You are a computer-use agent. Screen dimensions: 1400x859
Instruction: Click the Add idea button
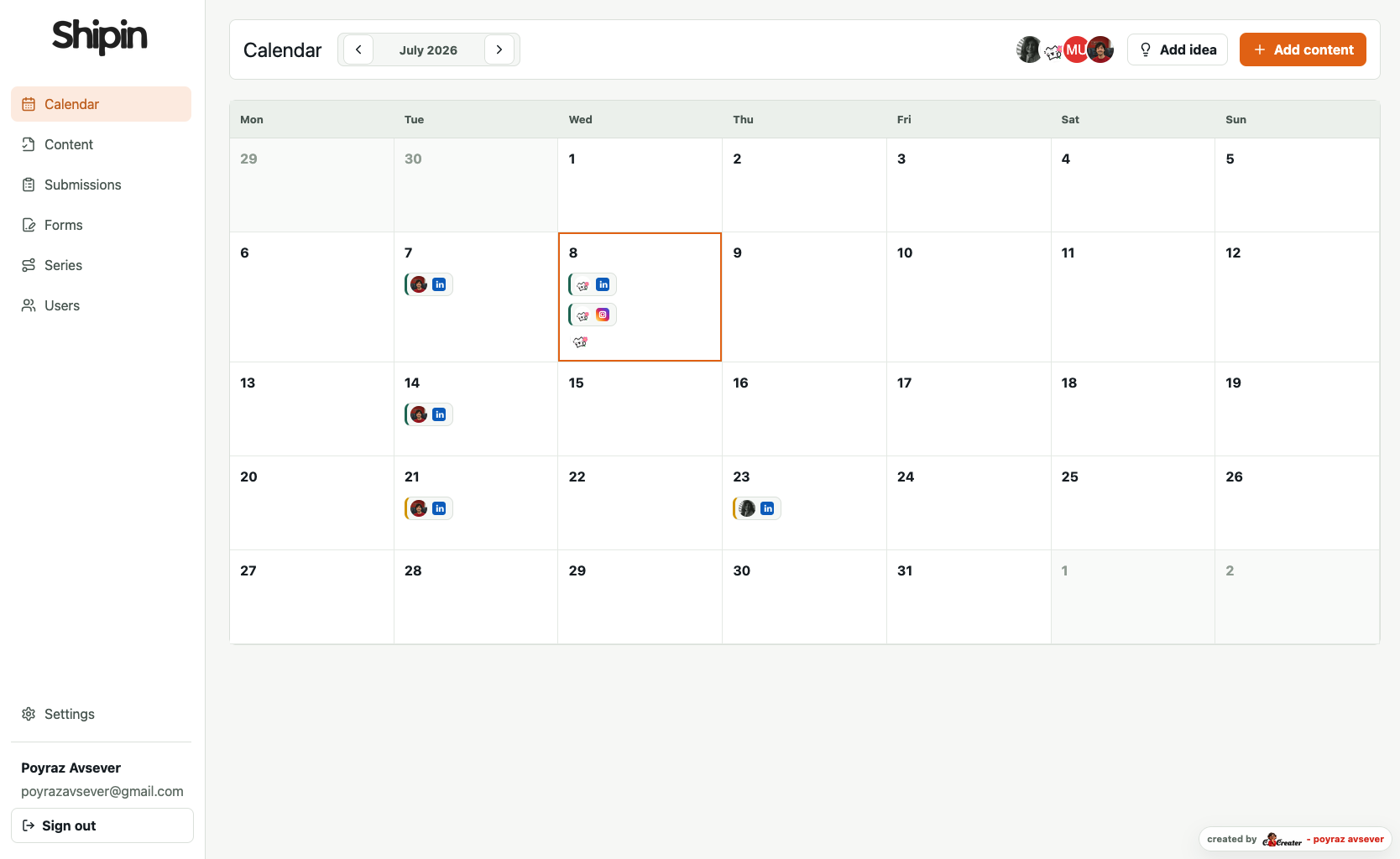click(x=1178, y=49)
